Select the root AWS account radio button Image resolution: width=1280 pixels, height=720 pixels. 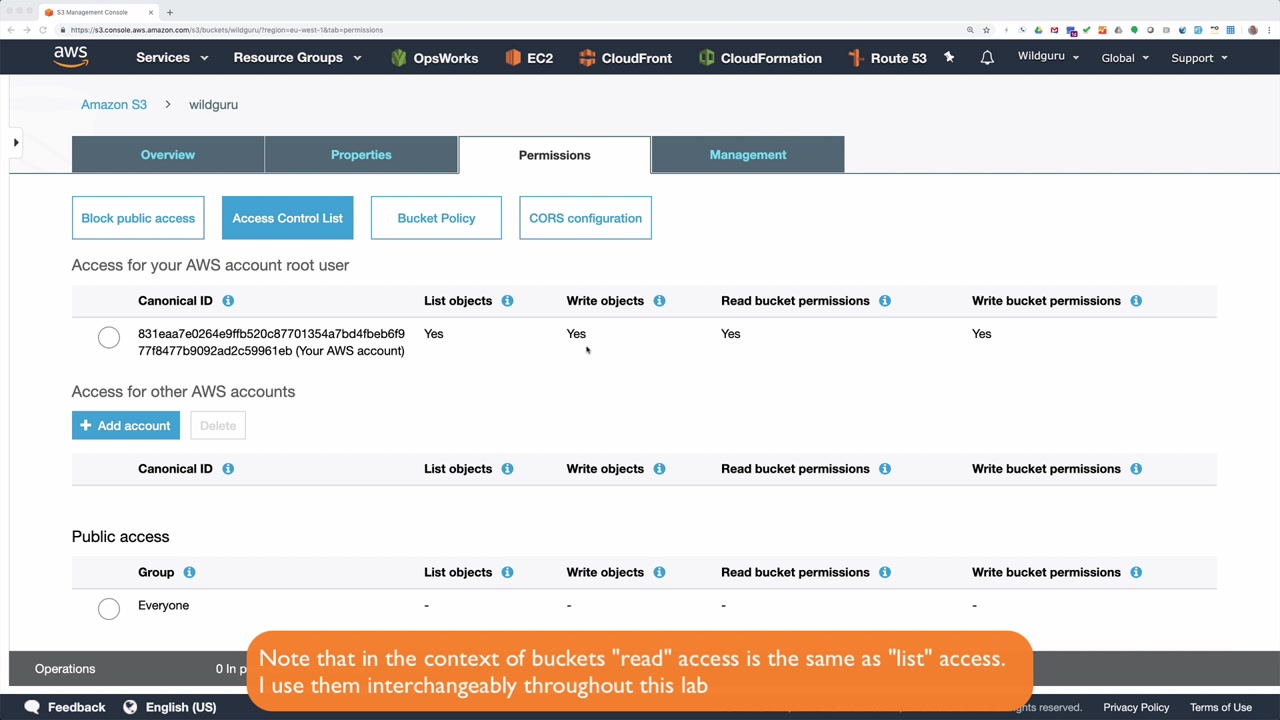tap(109, 338)
